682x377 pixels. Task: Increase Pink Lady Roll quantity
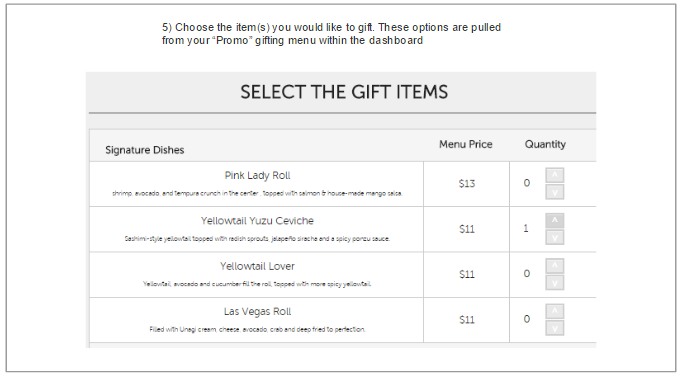(x=555, y=175)
